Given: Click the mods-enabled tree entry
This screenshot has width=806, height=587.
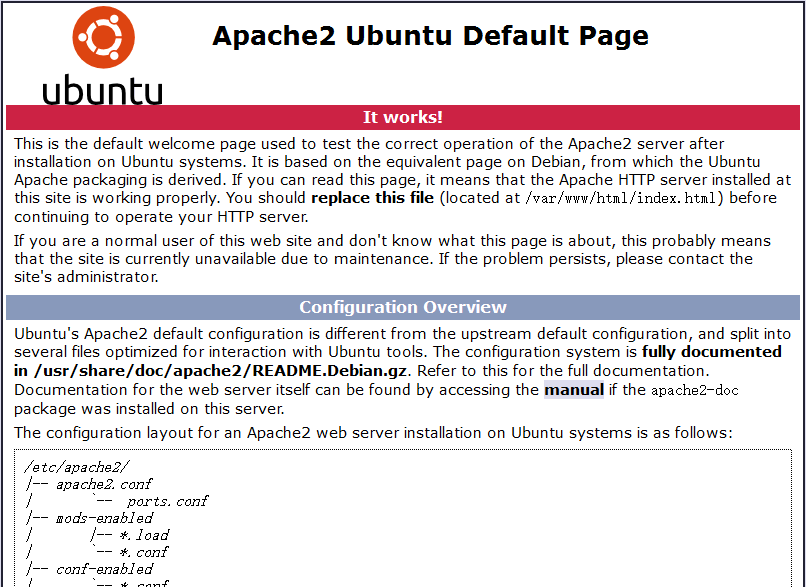Looking at the screenshot, I should [104, 518].
